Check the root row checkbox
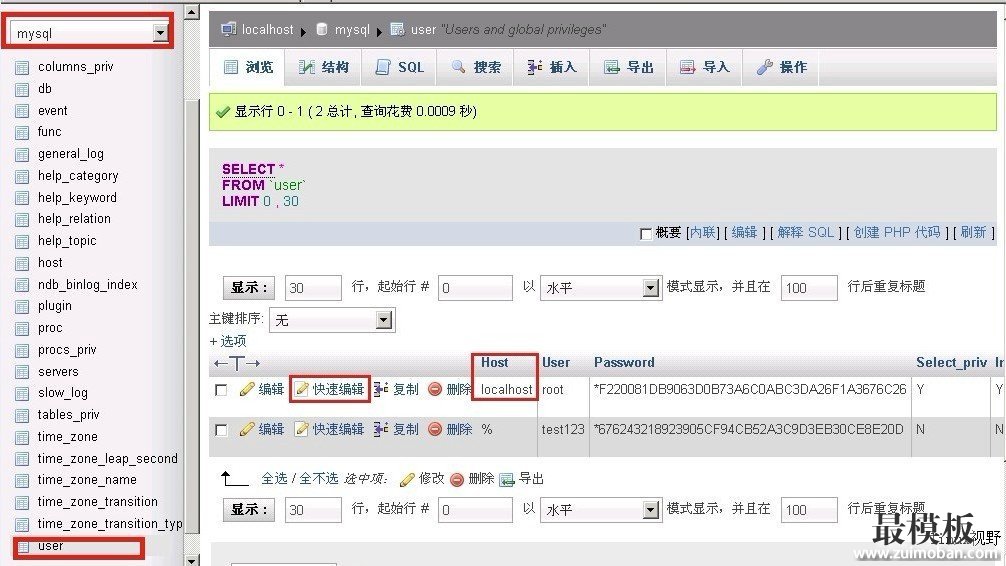Viewport: 1006px width, 566px height. [x=221, y=390]
